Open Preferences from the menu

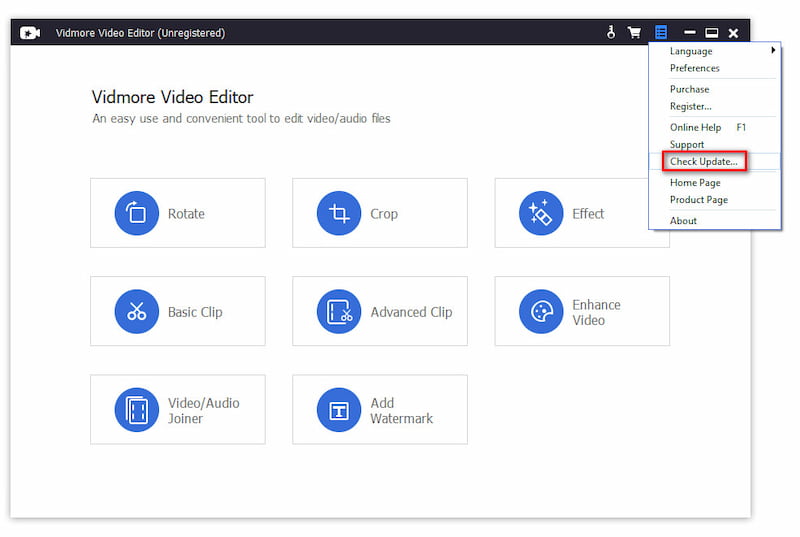click(694, 68)
